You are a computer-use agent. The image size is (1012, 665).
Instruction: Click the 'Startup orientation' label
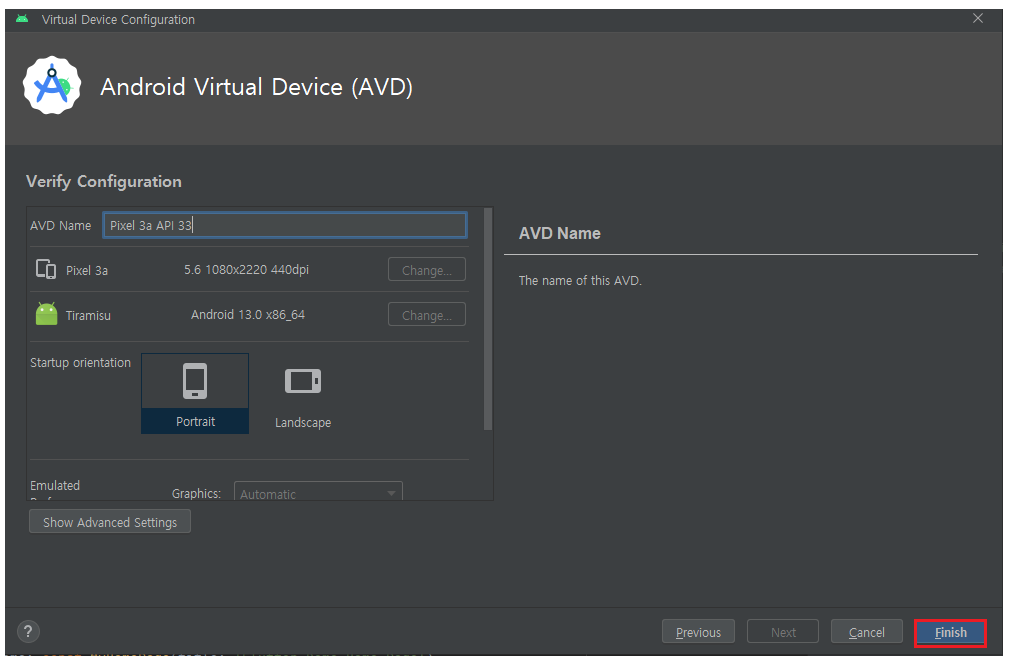tap(80, 362)
